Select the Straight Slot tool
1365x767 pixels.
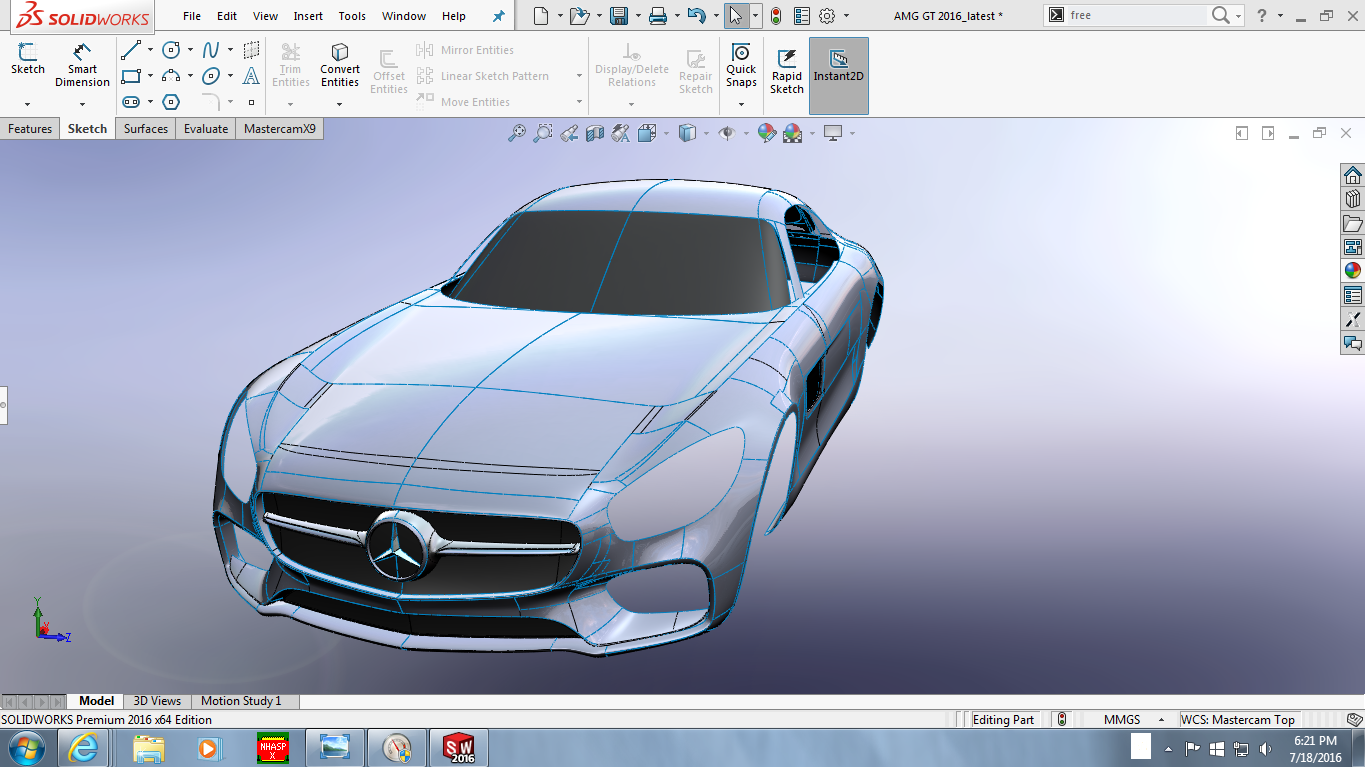[x=131, y=102]
